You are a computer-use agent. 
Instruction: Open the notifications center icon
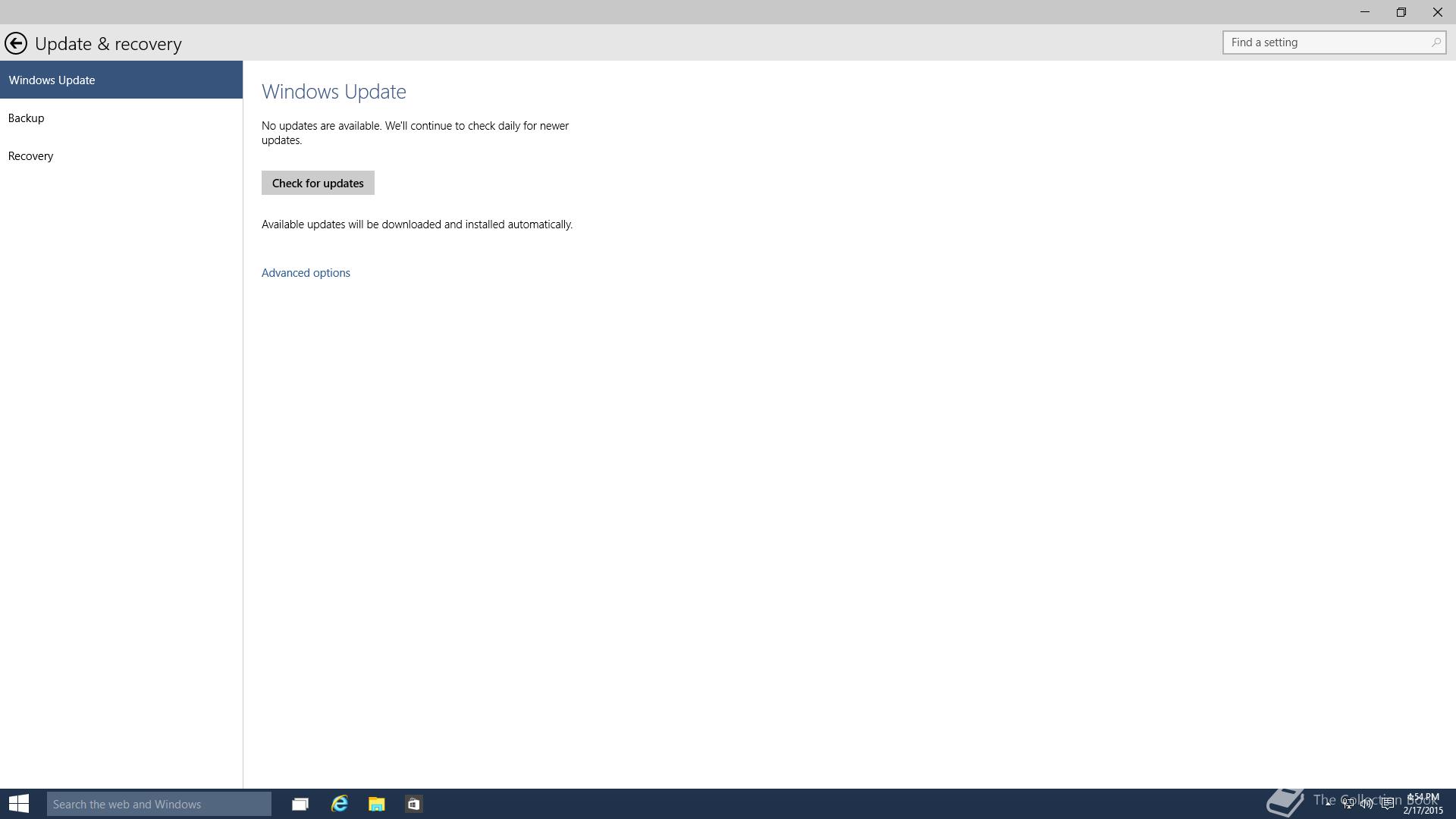1387,803
